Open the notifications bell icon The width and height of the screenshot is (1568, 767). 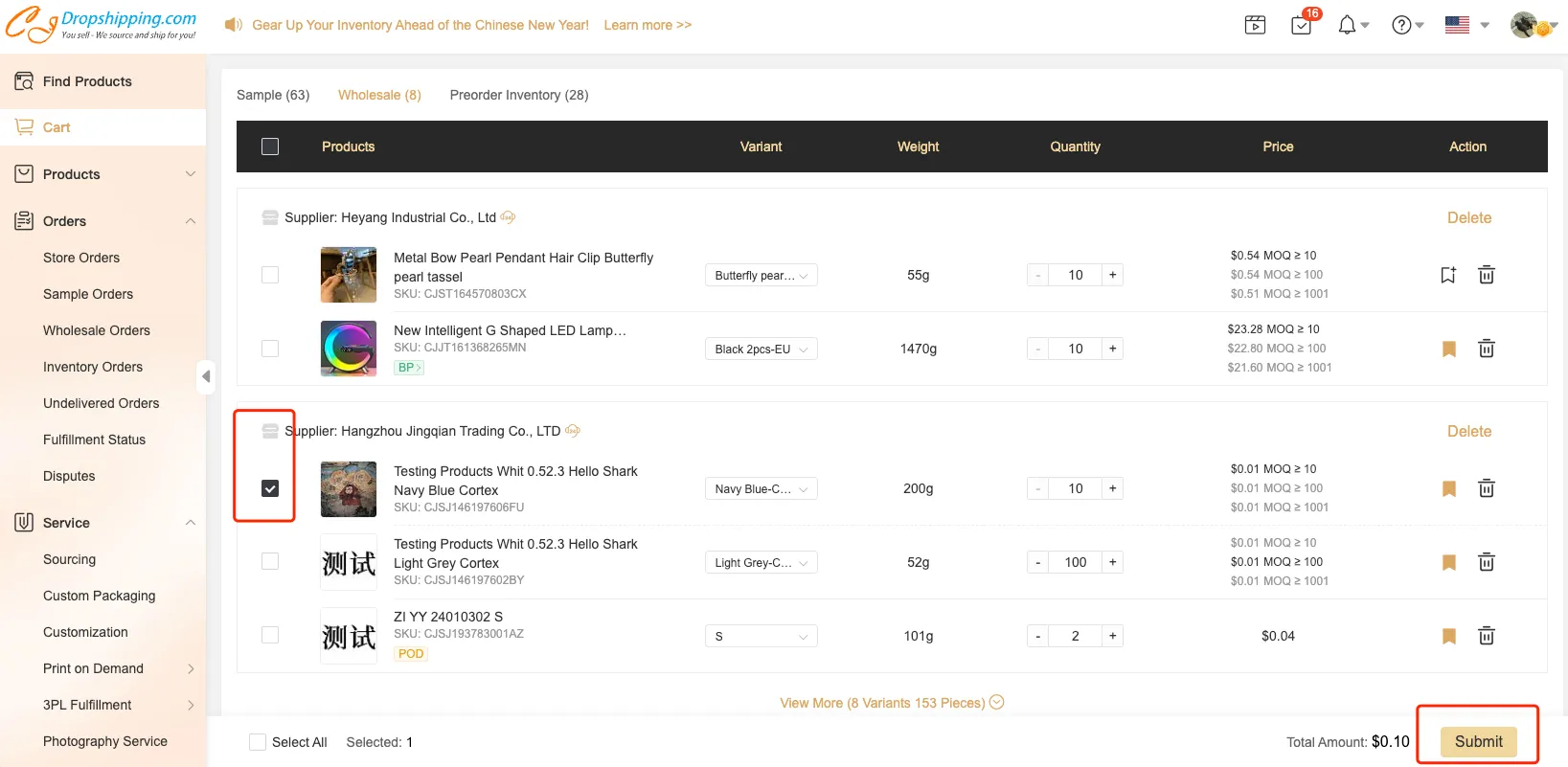pyautogui.click(x=1347, y=25)
